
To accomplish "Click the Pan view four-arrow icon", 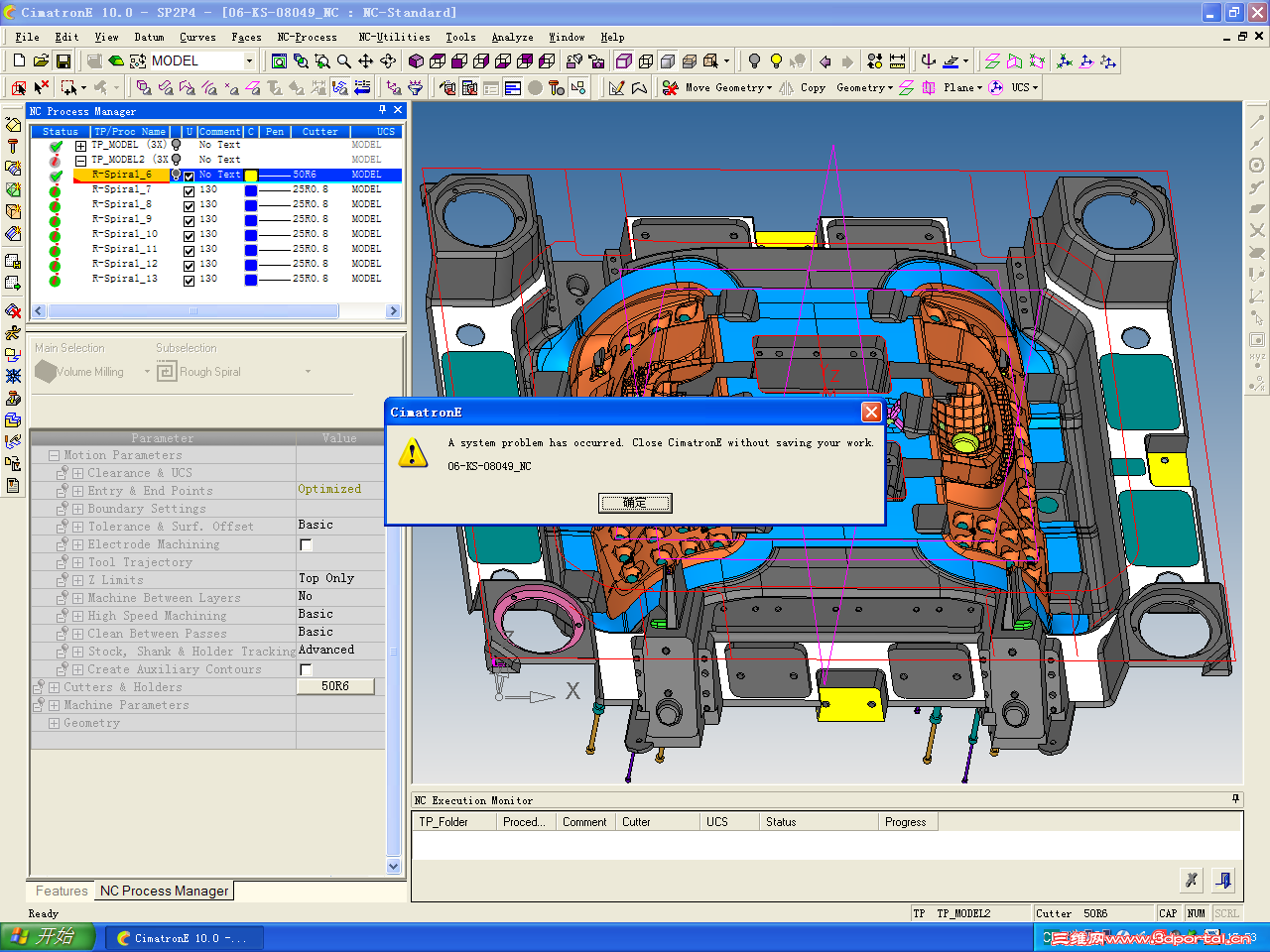I will coord(366,61).
